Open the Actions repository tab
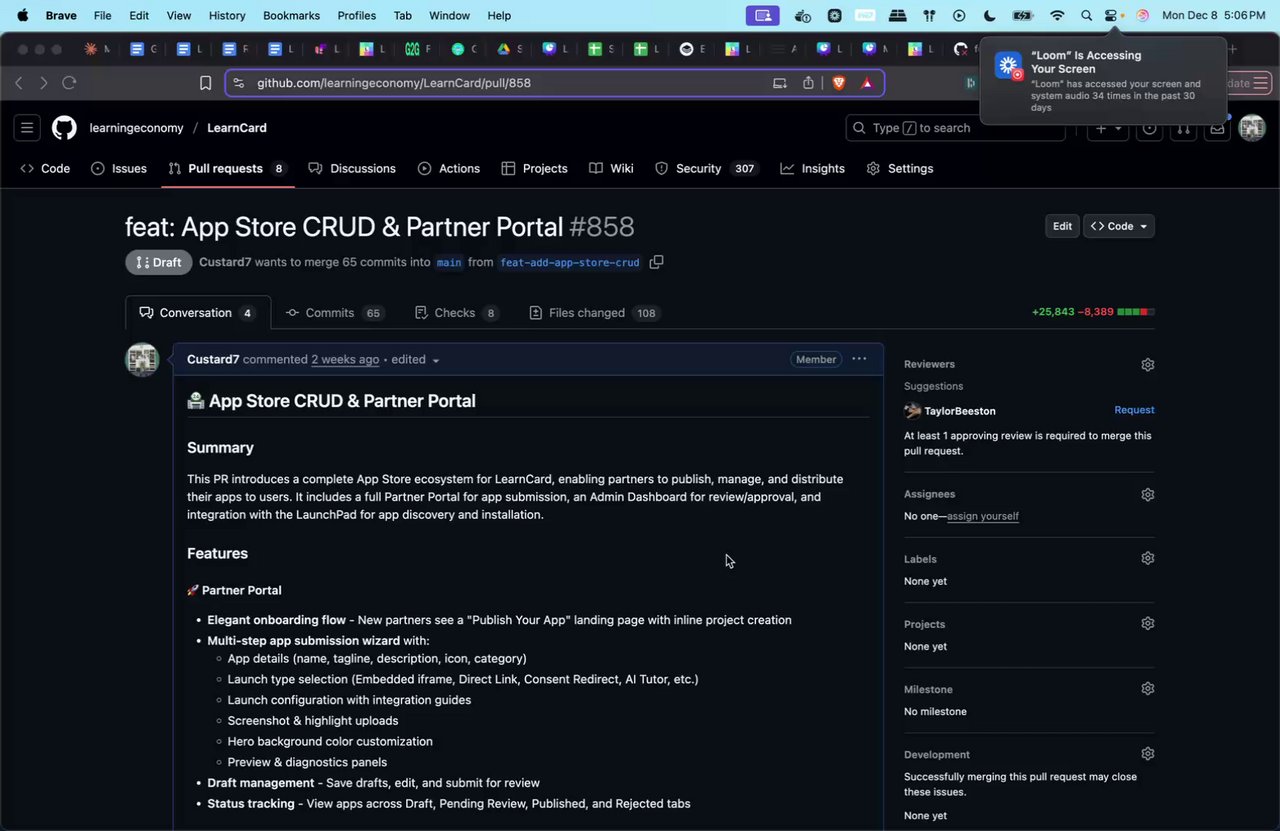 click(449, 168)
